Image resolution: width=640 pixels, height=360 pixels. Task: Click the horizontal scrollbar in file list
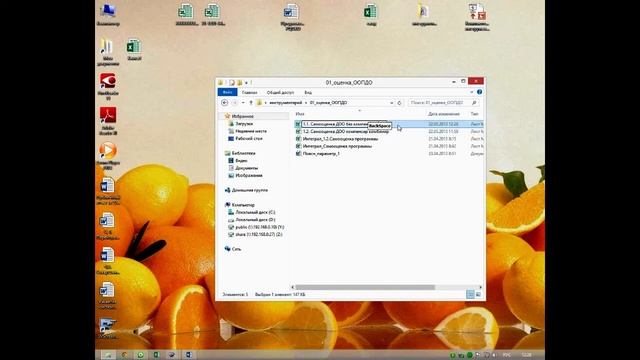click(x=365, y=287)
